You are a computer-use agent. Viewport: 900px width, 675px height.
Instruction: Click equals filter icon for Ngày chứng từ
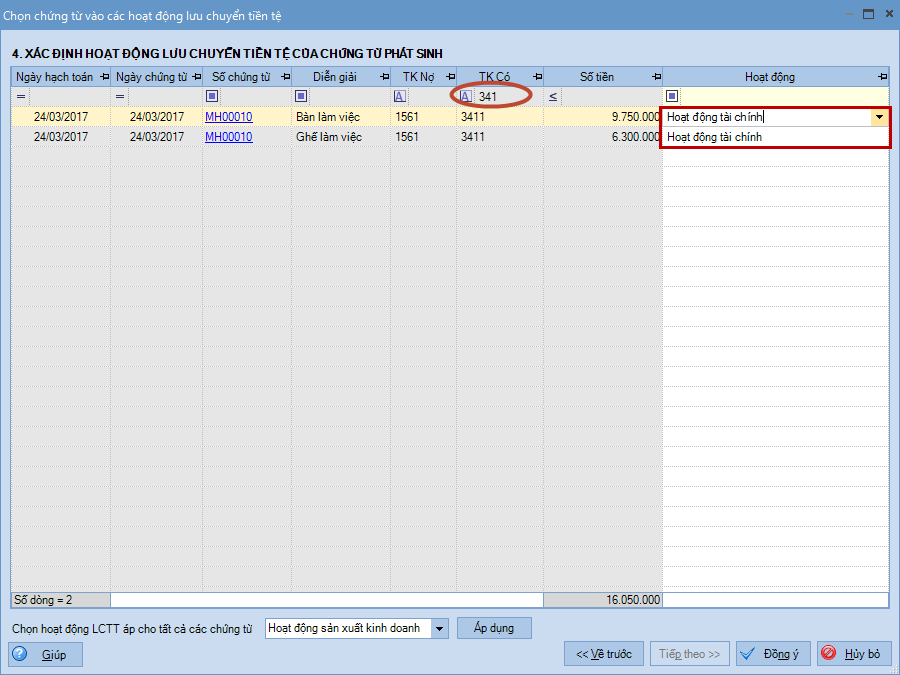click(x=120, y=96)
